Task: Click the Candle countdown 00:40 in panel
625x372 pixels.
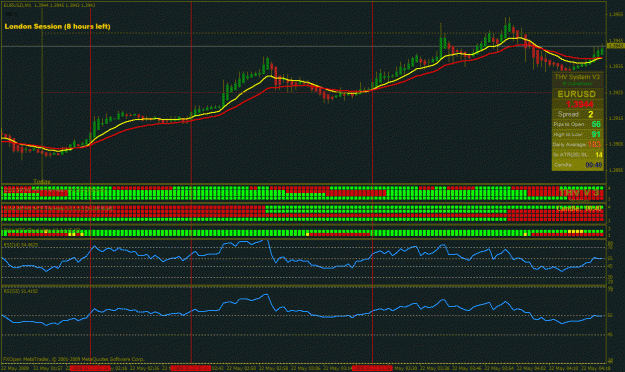Action: pos(594,165)
